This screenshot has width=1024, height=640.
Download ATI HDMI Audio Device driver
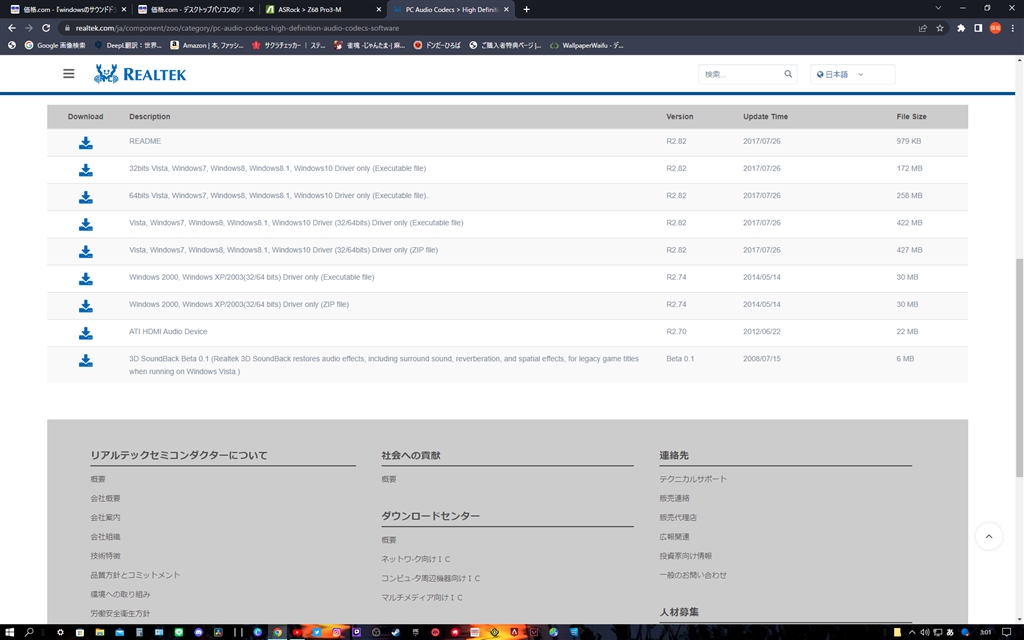pos(86,333)
